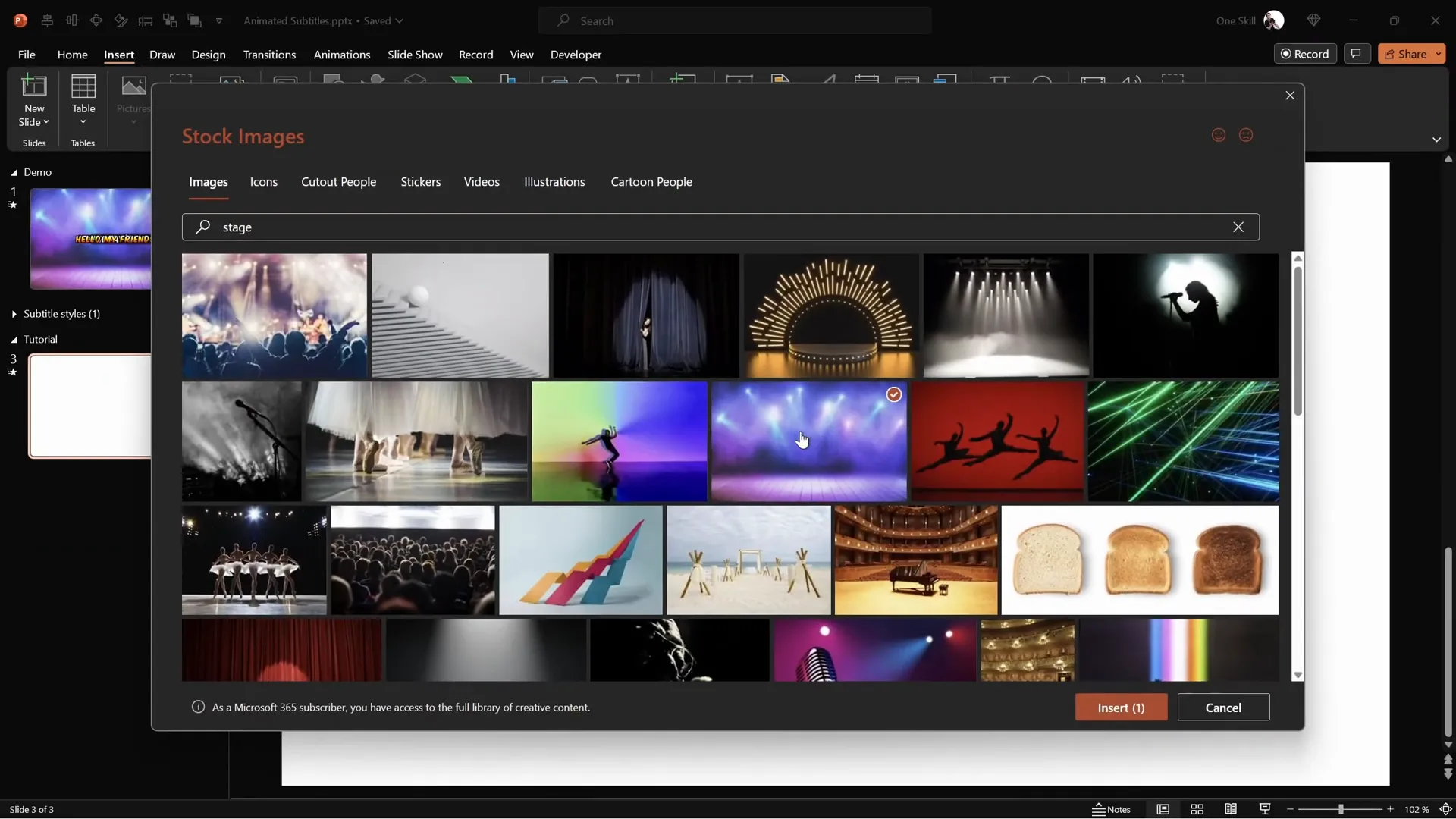This screenshot has width=1456, height=819.
Task: Select the singer silhouette spotlight image
Action: point(1185,315)
